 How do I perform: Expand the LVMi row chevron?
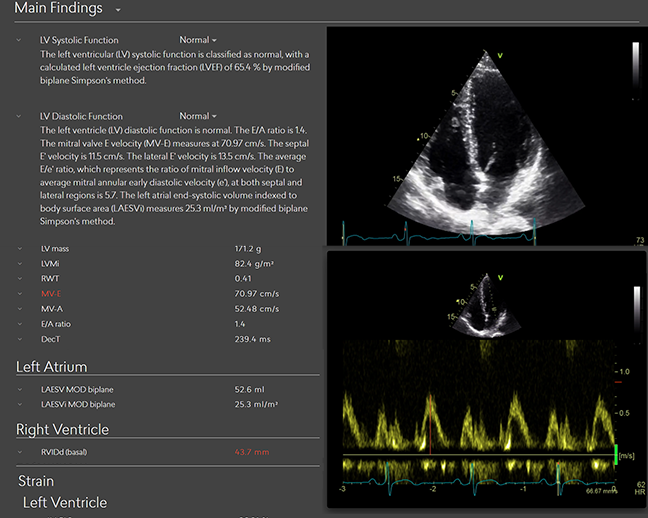pos(19,263)
